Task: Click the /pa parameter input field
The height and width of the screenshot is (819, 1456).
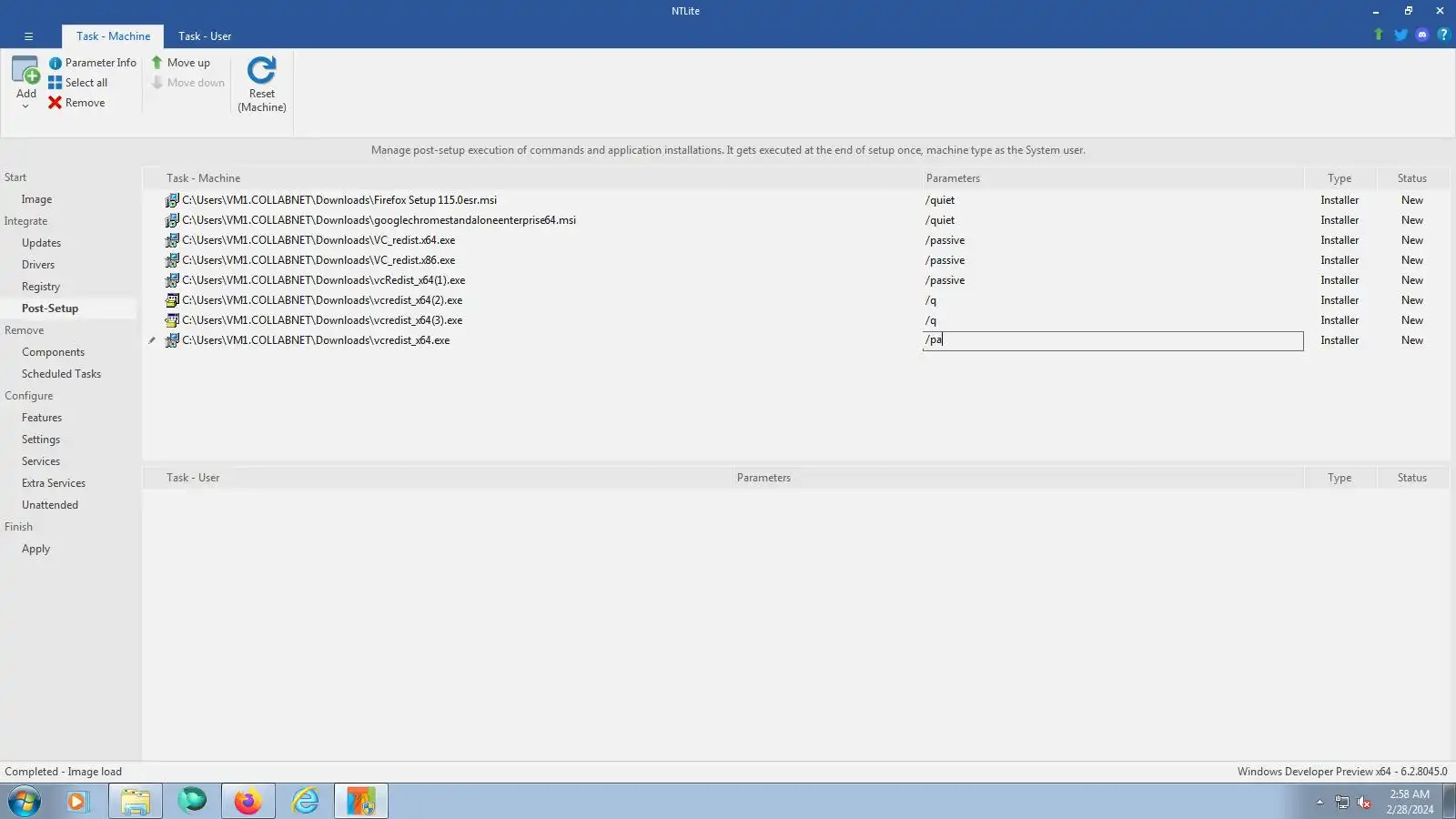Action: 1113,340
